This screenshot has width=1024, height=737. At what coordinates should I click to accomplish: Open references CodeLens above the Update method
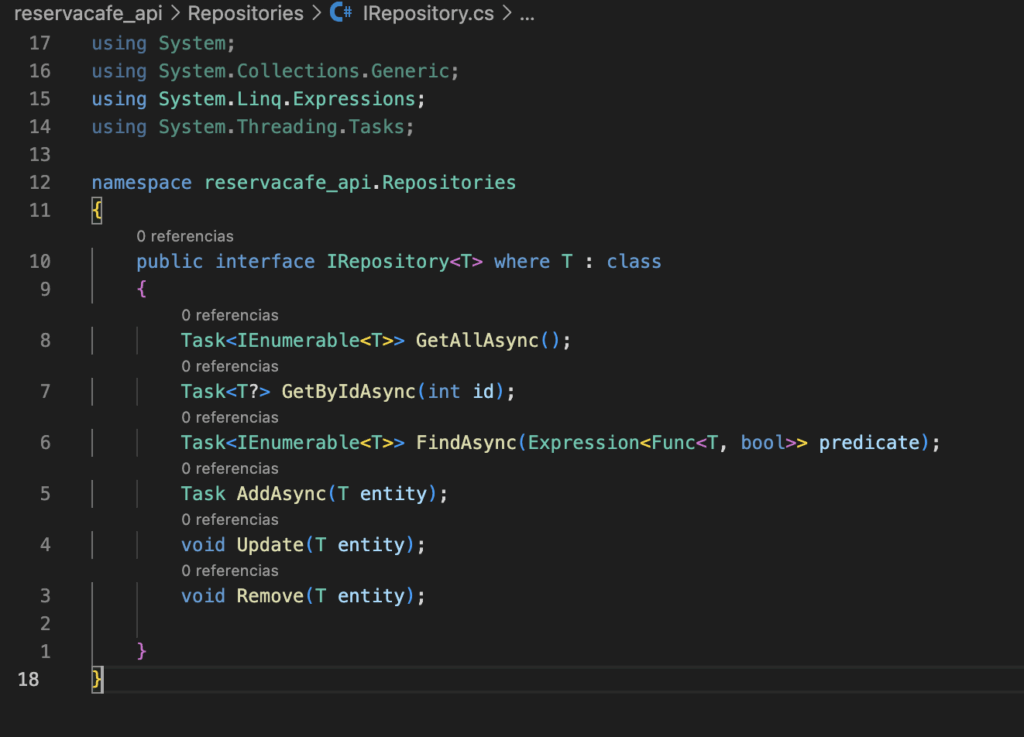[x=230, y=520]
